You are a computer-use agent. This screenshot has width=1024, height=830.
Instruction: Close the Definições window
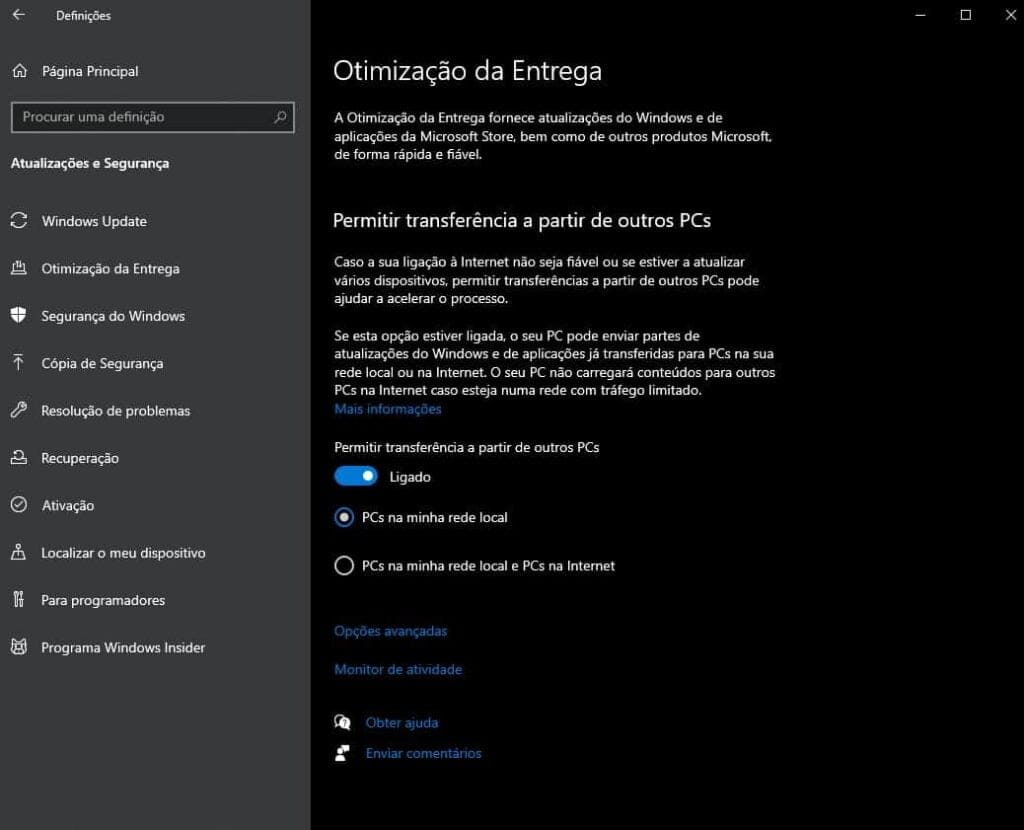pos(1010,14)
